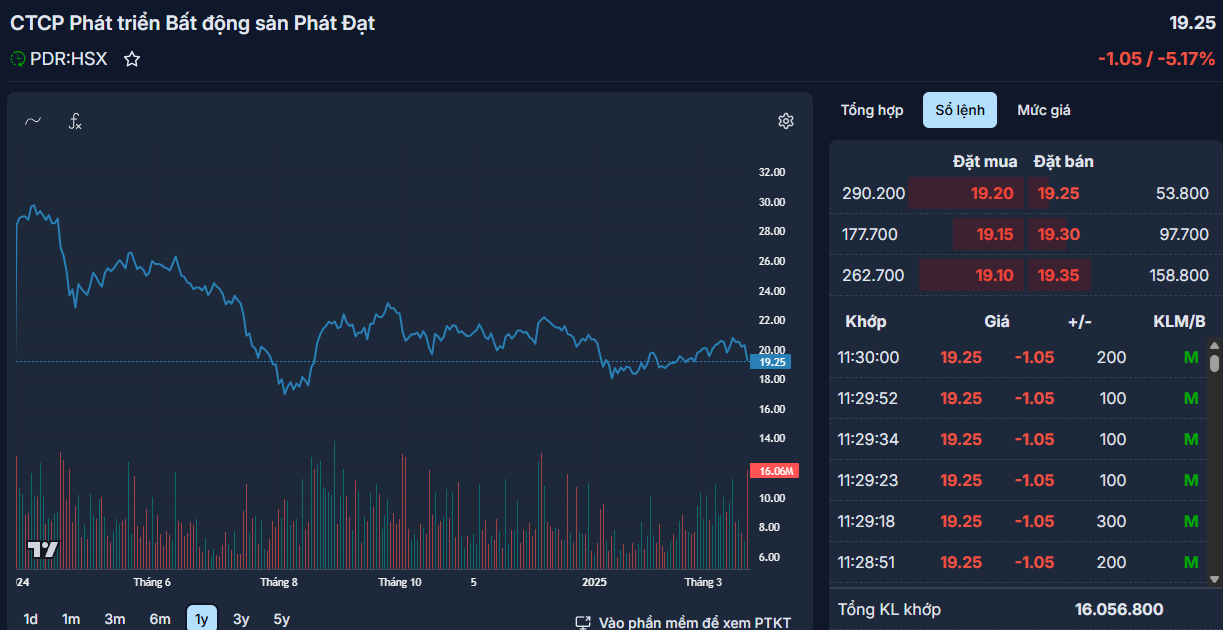Set chart range to 3y

click(241, 619)
